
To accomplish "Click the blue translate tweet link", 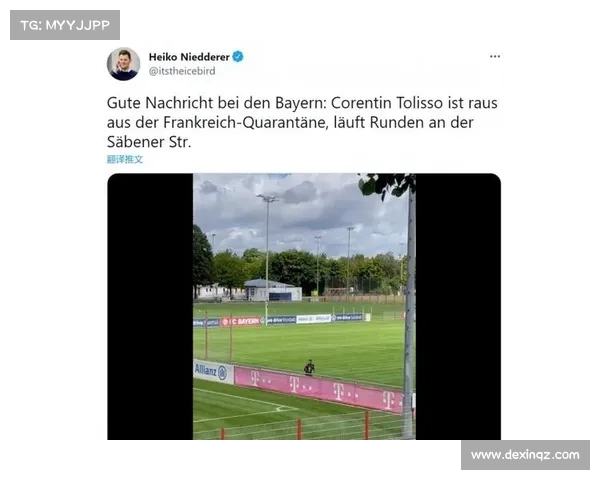I will coord(125,159).
